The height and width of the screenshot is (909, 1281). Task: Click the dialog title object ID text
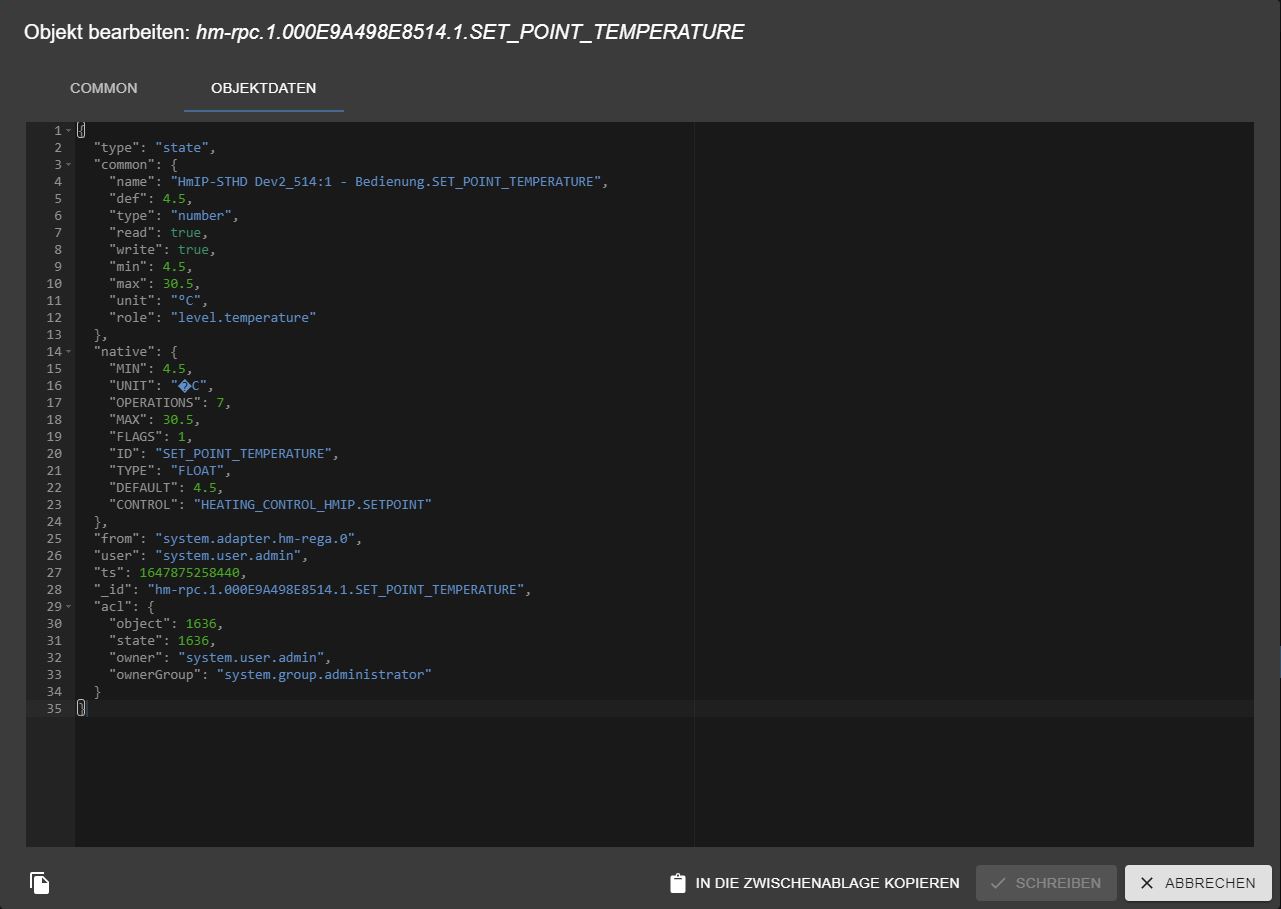tap(470, 31)
